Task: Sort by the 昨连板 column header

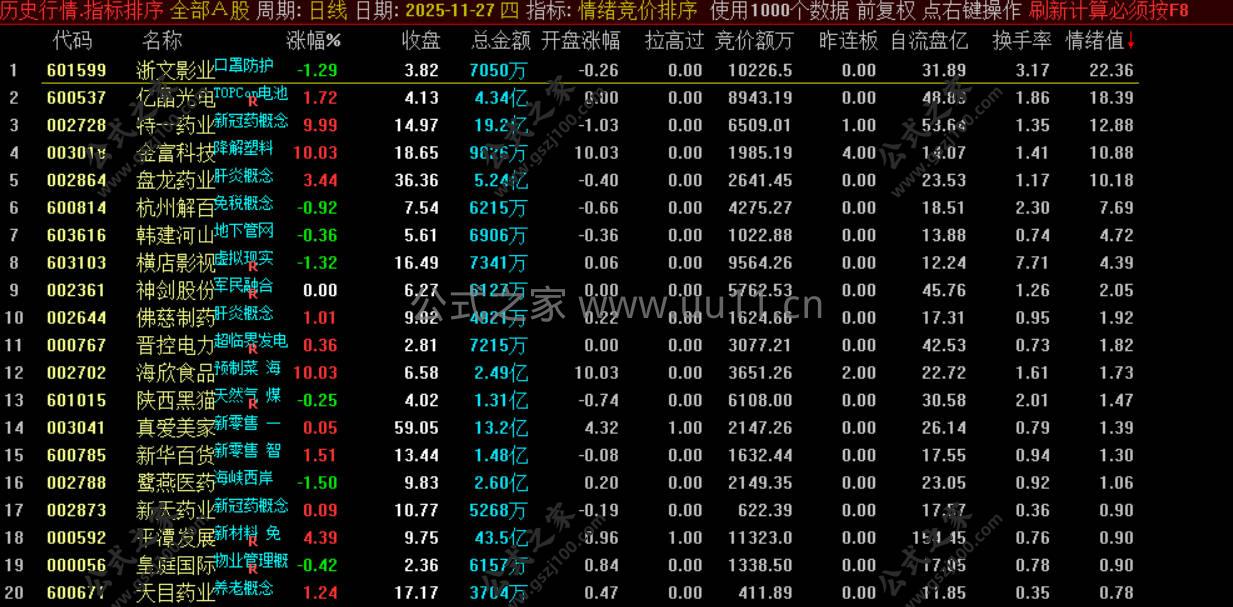Action: pyautogui.click(x=848, y=41)
